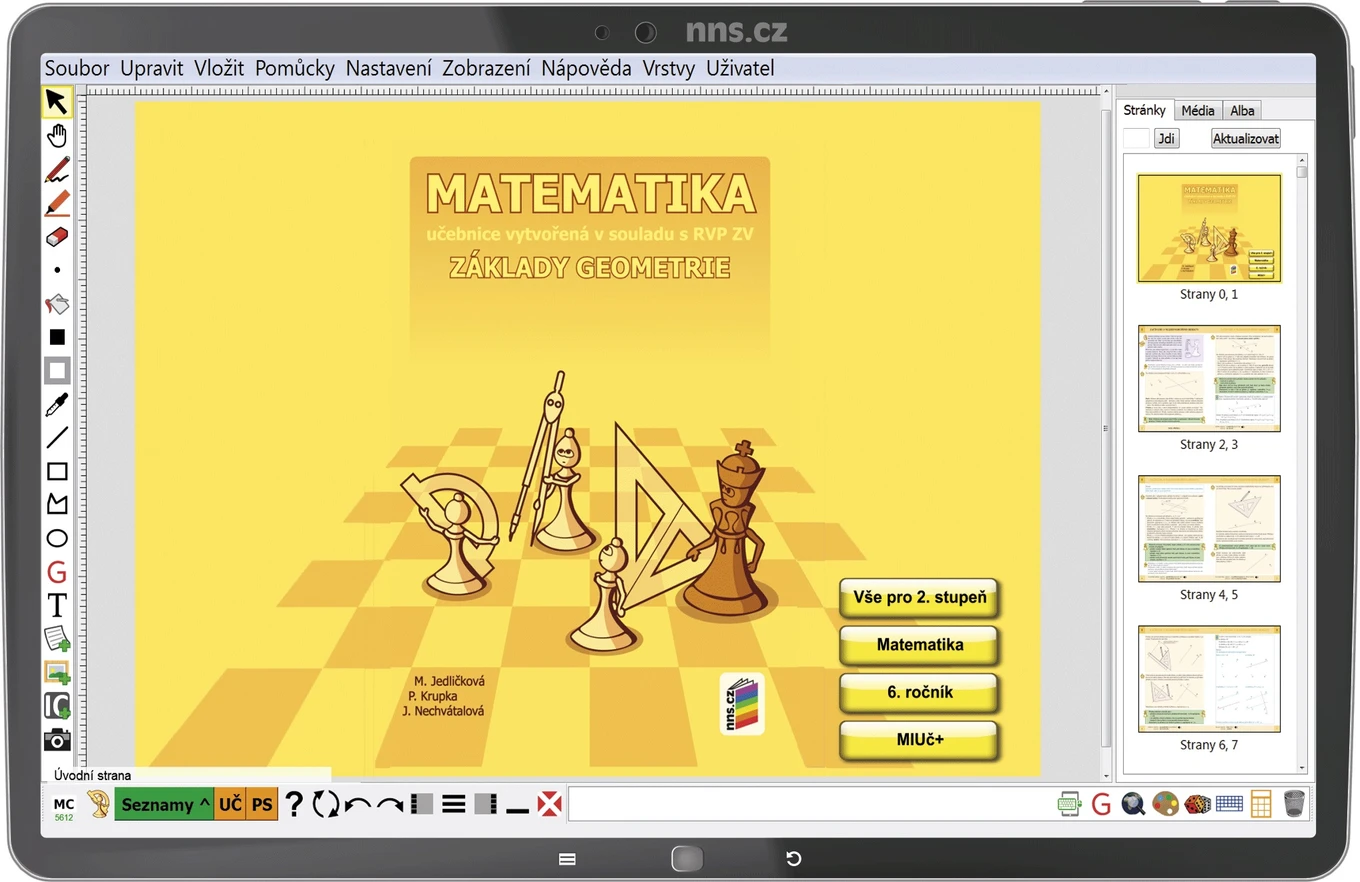Viewport: 1360px width, 882px height.
Task: Click the Aktualizovat button
Action: pos(1246,139)
